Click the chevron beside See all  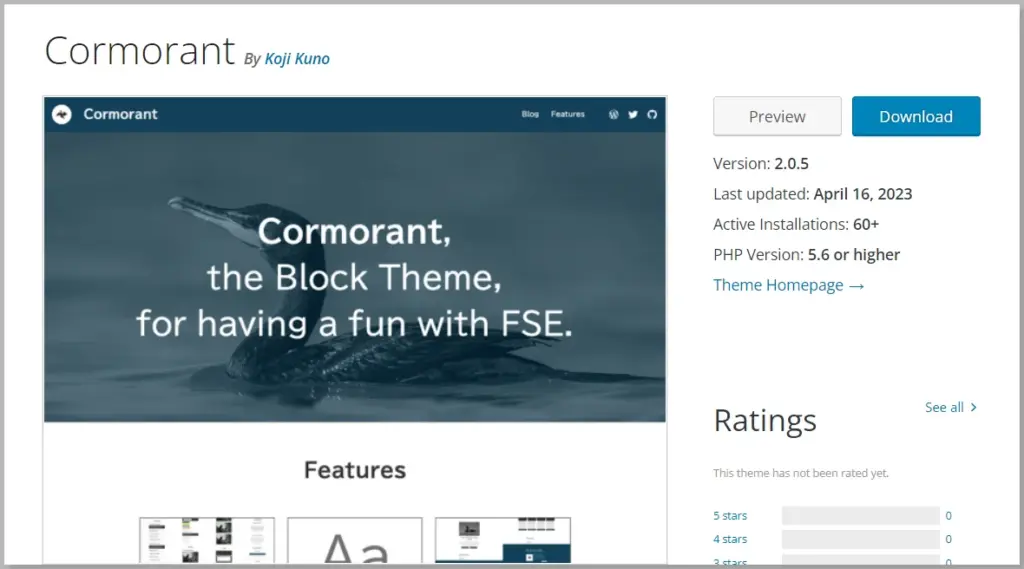tap(973, 407)
